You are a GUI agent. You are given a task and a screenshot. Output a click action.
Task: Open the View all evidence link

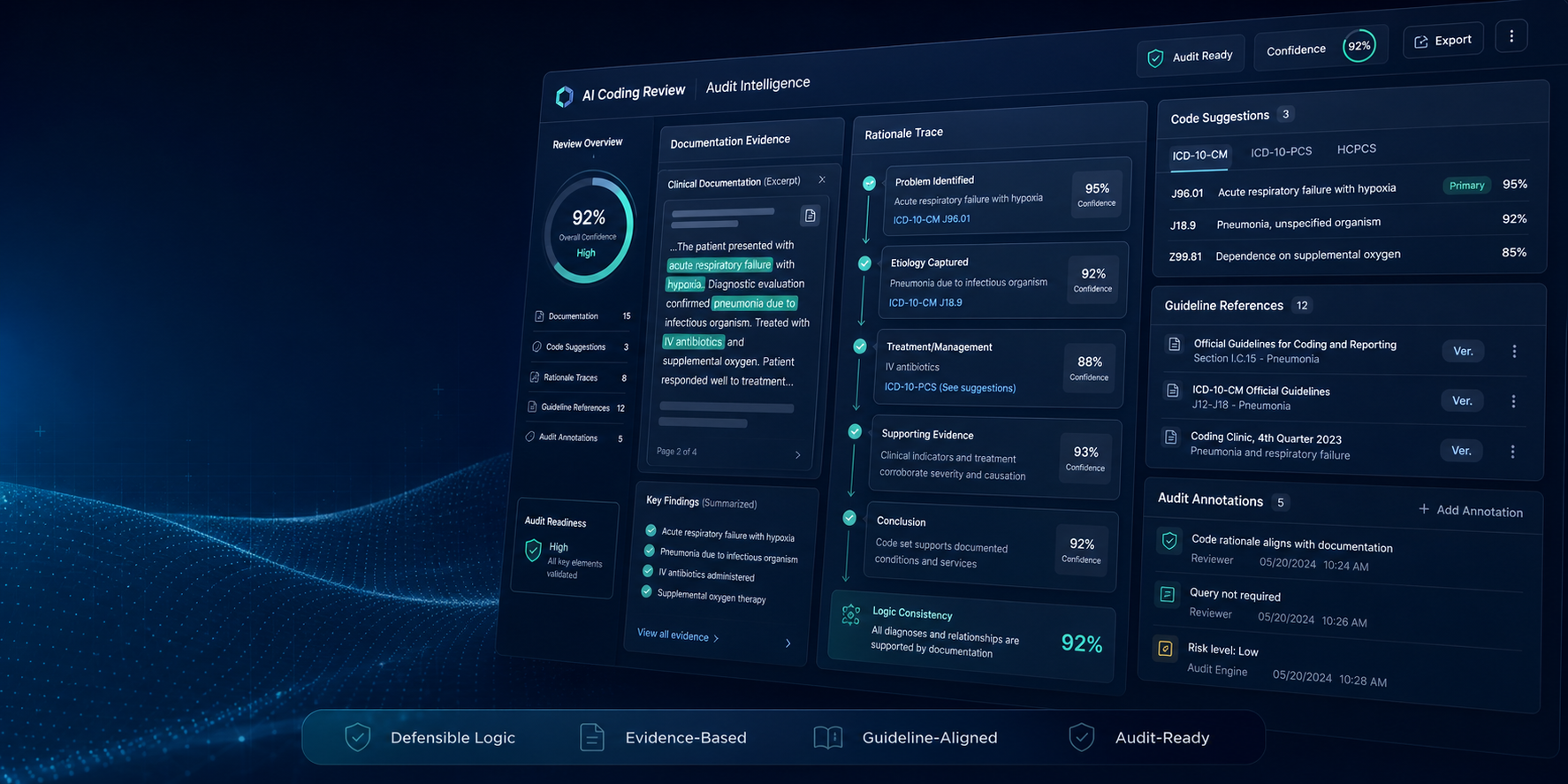[x=678, y=635]
